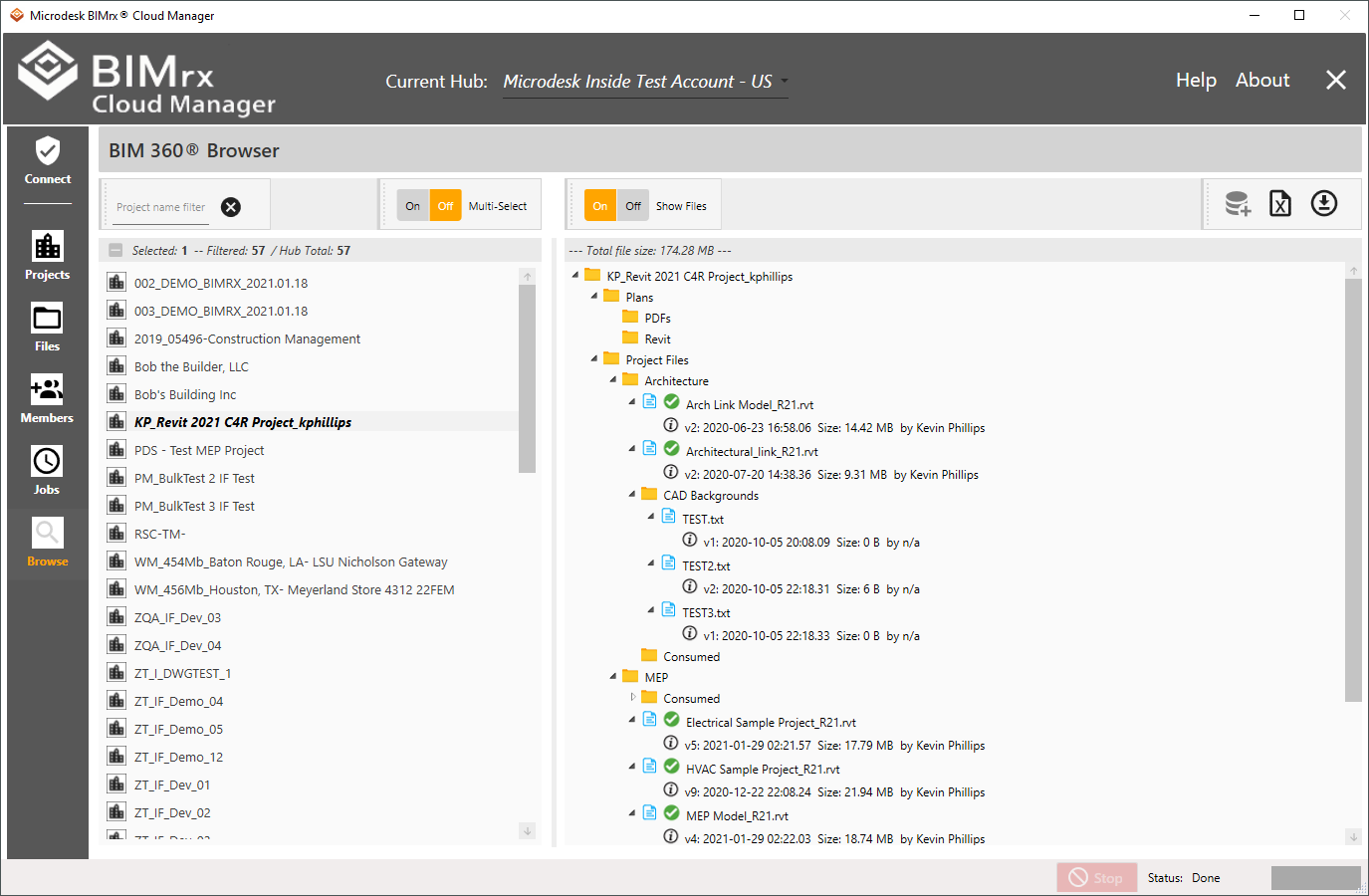Turn Show Files Off

coord(633,206)
